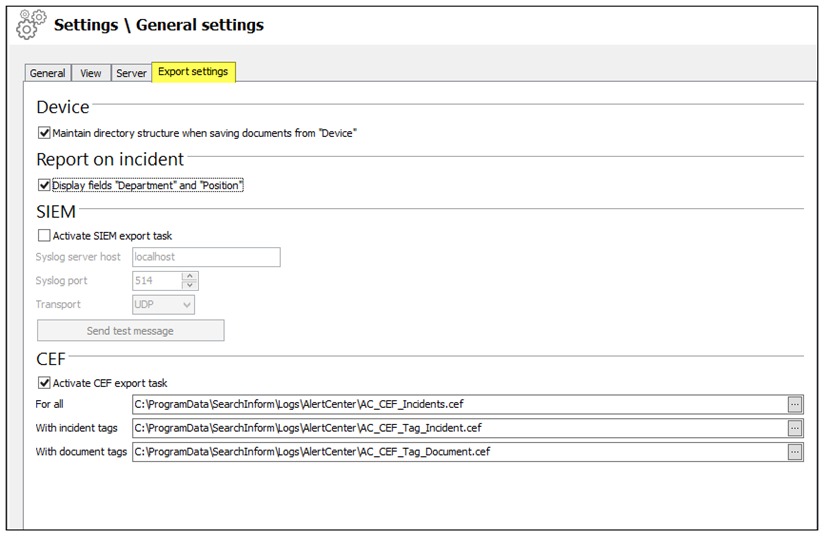Viewport: 824px width, 539px height.
Task: Click the Syslog server host field
Action: pos(206,257)
